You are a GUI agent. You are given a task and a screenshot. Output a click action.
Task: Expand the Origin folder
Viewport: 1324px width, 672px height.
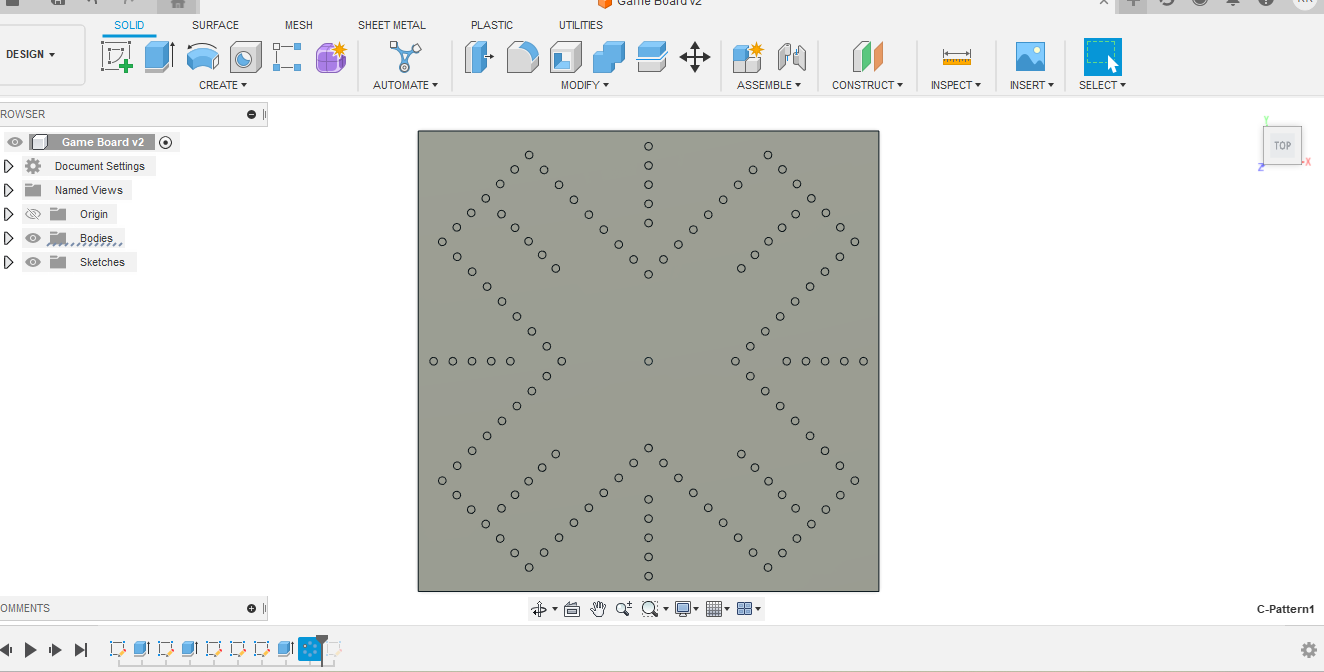9,214
